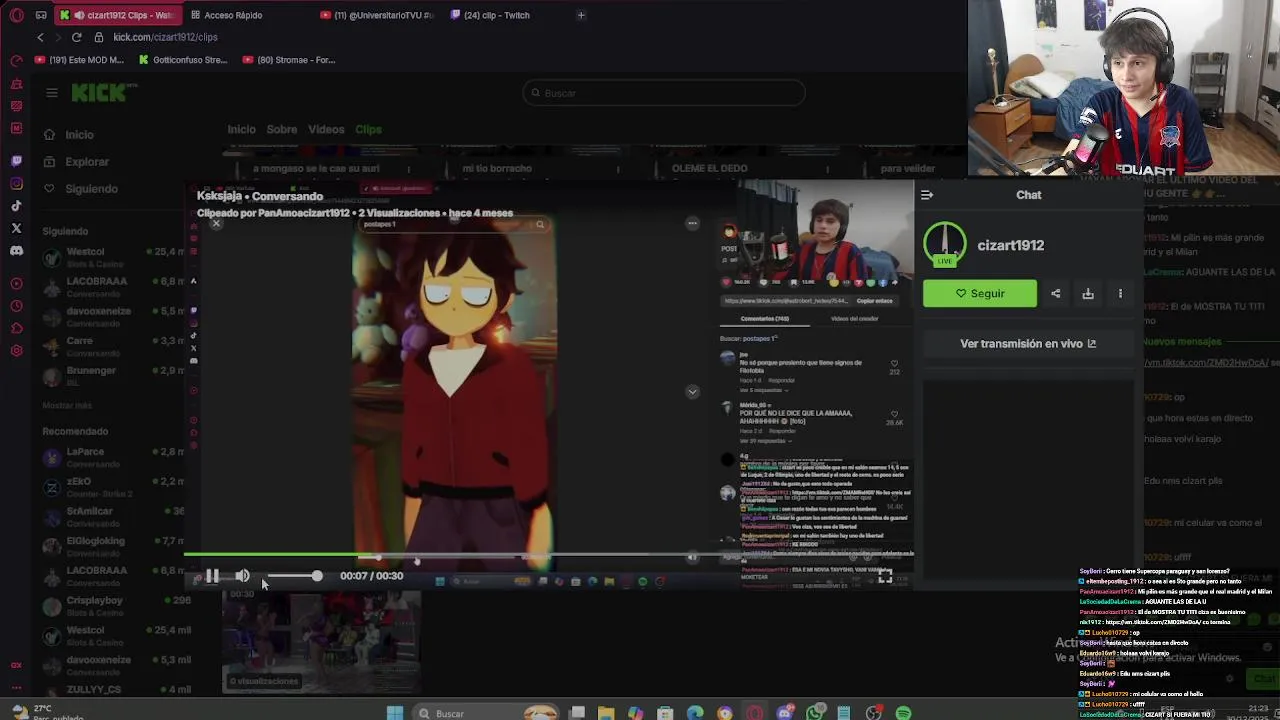Download the clip via download icon
The width and height of the screenshot is (1280, 720).
click(1088, 293)
